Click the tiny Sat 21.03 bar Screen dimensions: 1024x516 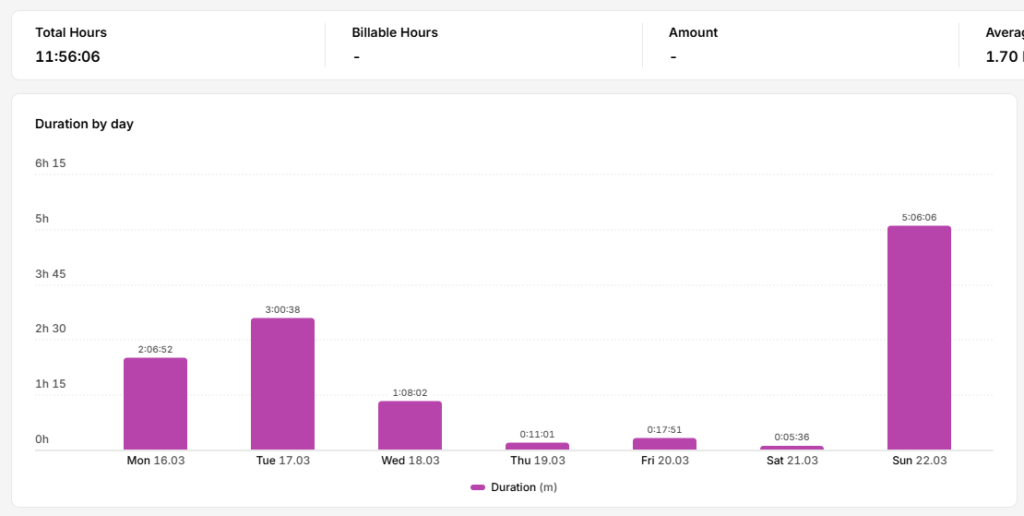tap(792, 448)
